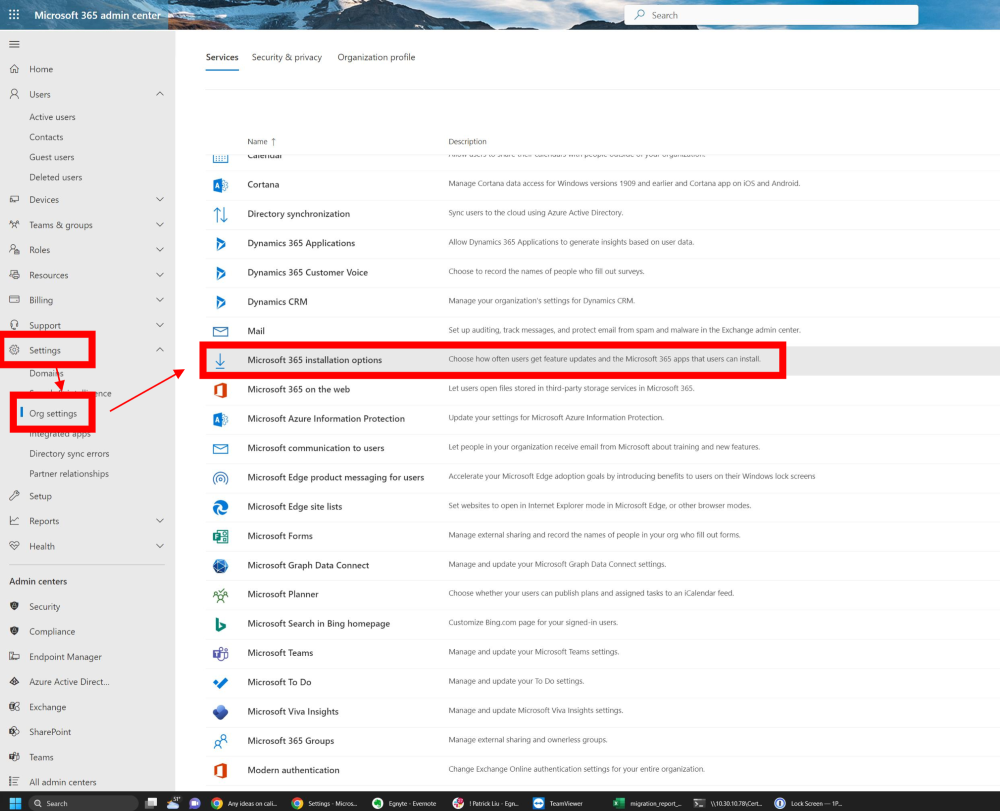Click the Cortana service icon
Image resolution: width=1000 pixels, height=811 pixels.
coord(220,184)
